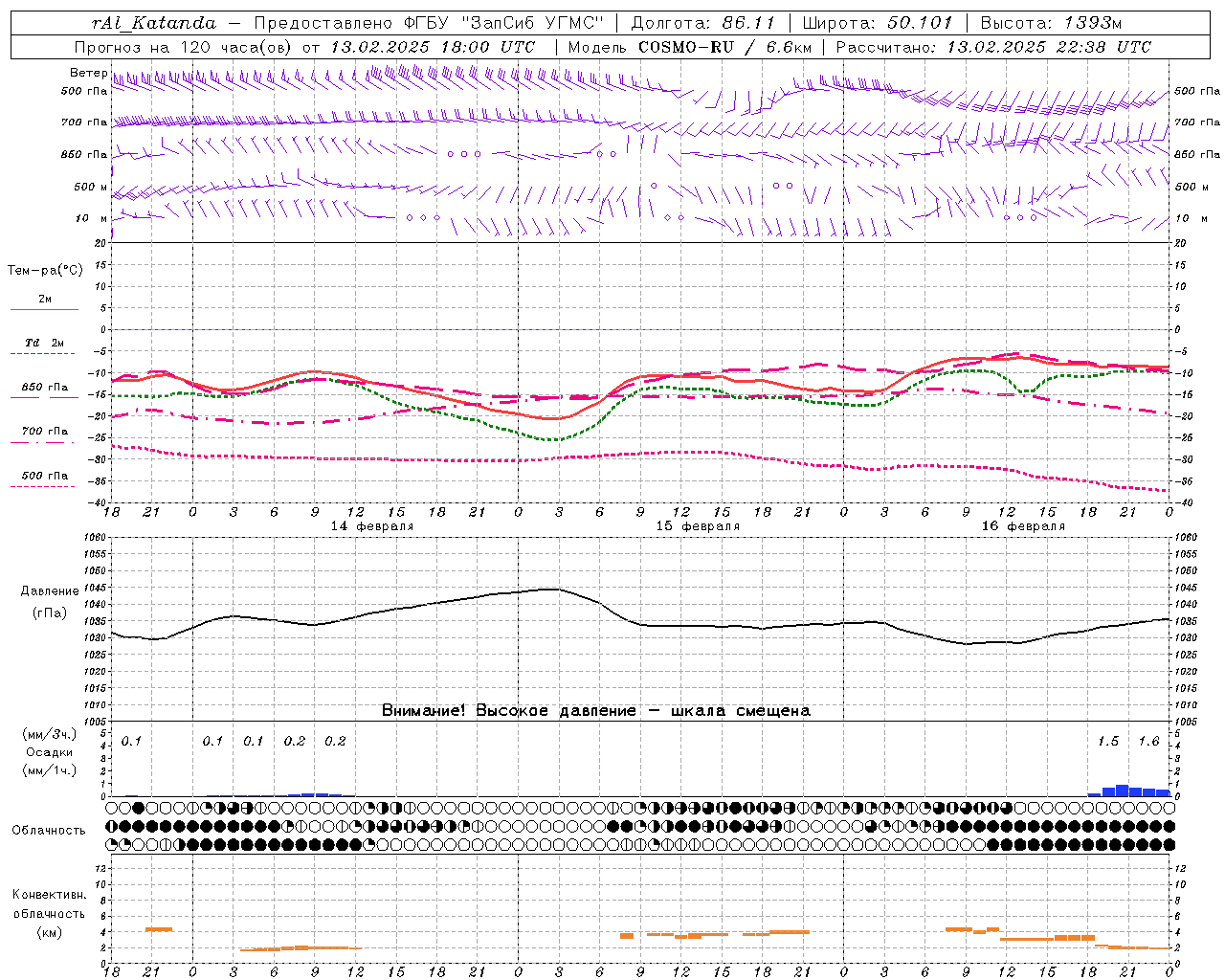Click the precipitation value 1.5
The image size is (1225, 980).
(x=1108, y=741)
